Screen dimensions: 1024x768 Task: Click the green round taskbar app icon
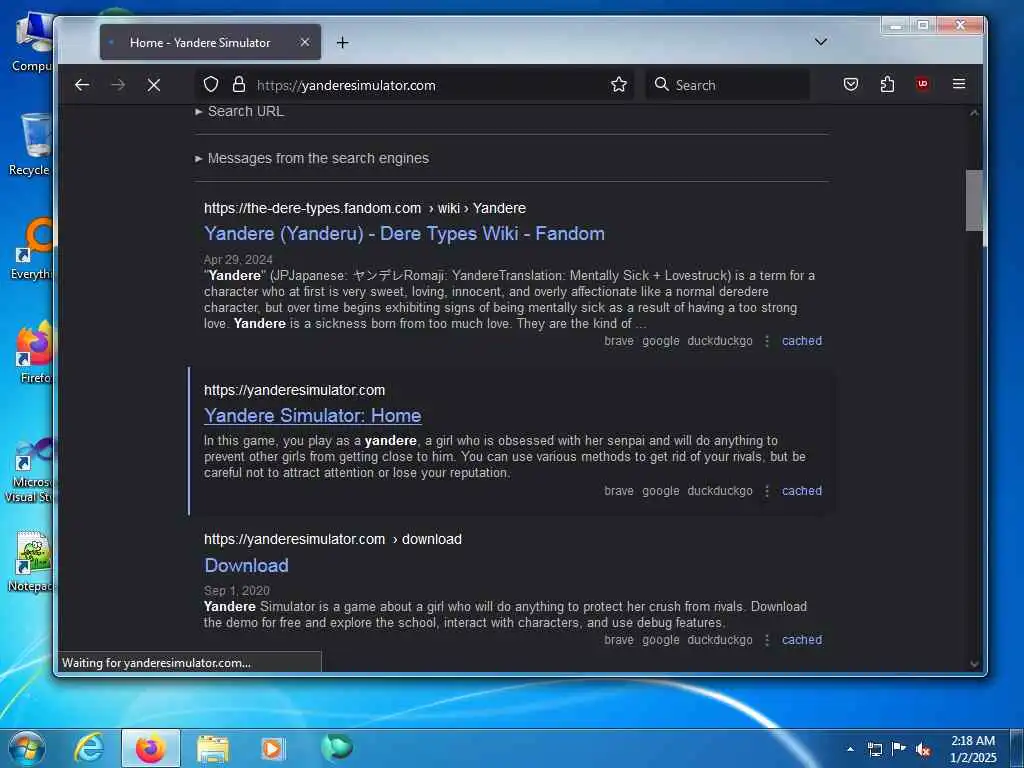click(x=336, y=747)
